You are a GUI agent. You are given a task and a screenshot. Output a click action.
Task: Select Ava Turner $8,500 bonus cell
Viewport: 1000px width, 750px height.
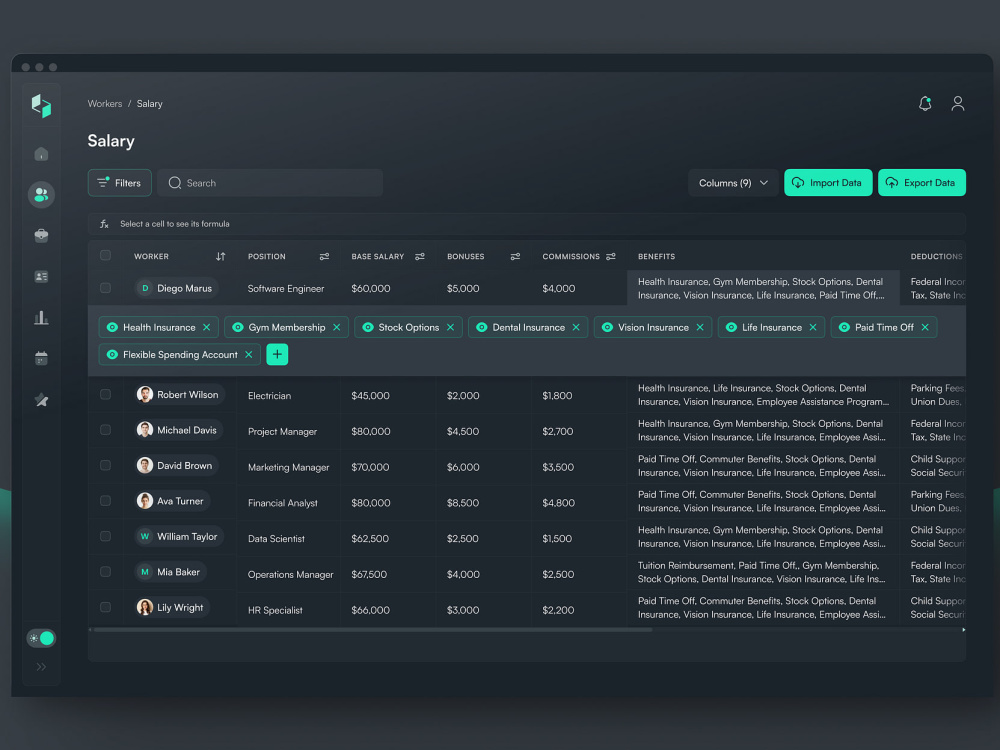pyautogui.click(x=463, y=503)
